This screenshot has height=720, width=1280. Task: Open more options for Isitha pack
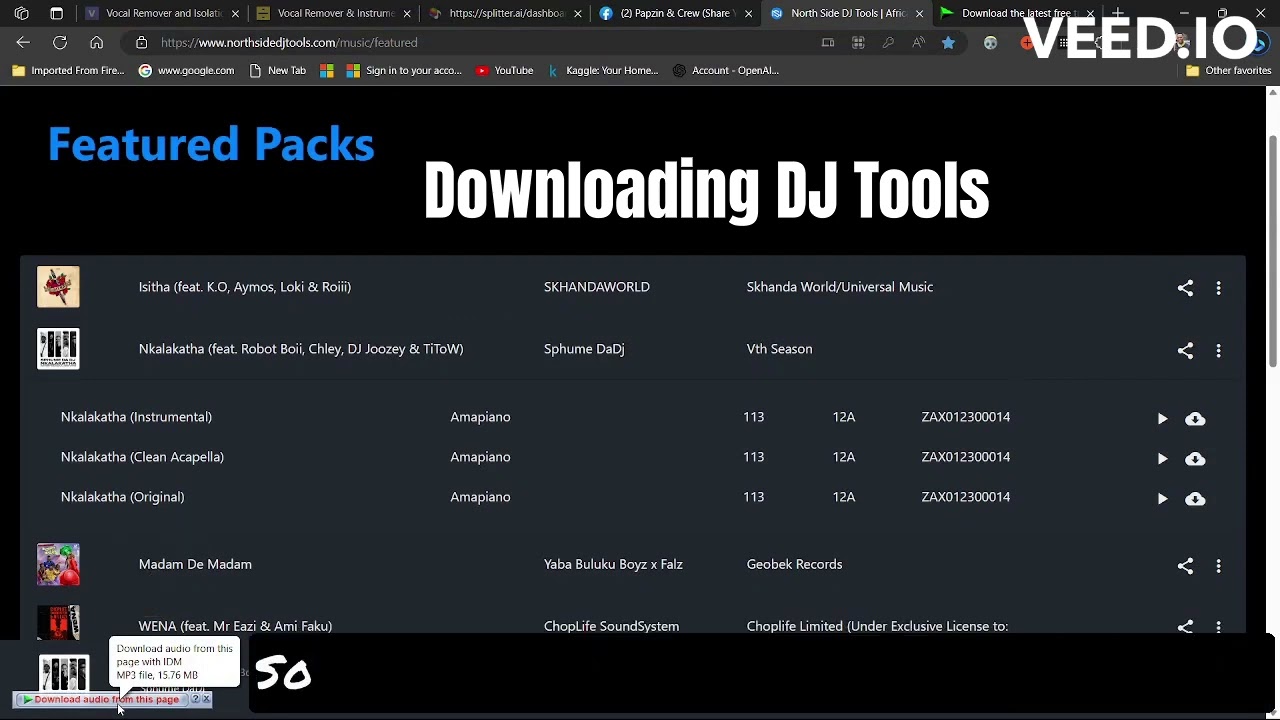(x=1218, y=288)
